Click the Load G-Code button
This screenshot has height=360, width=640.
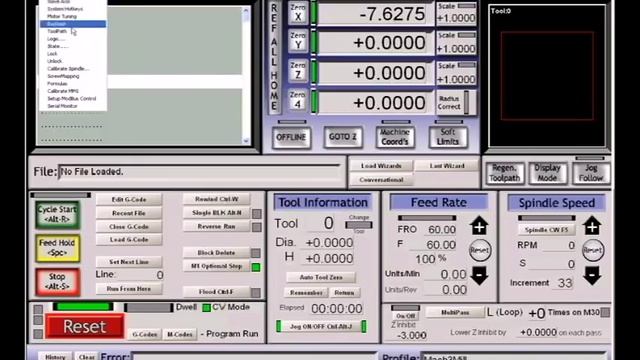click(x=129, y=240)
